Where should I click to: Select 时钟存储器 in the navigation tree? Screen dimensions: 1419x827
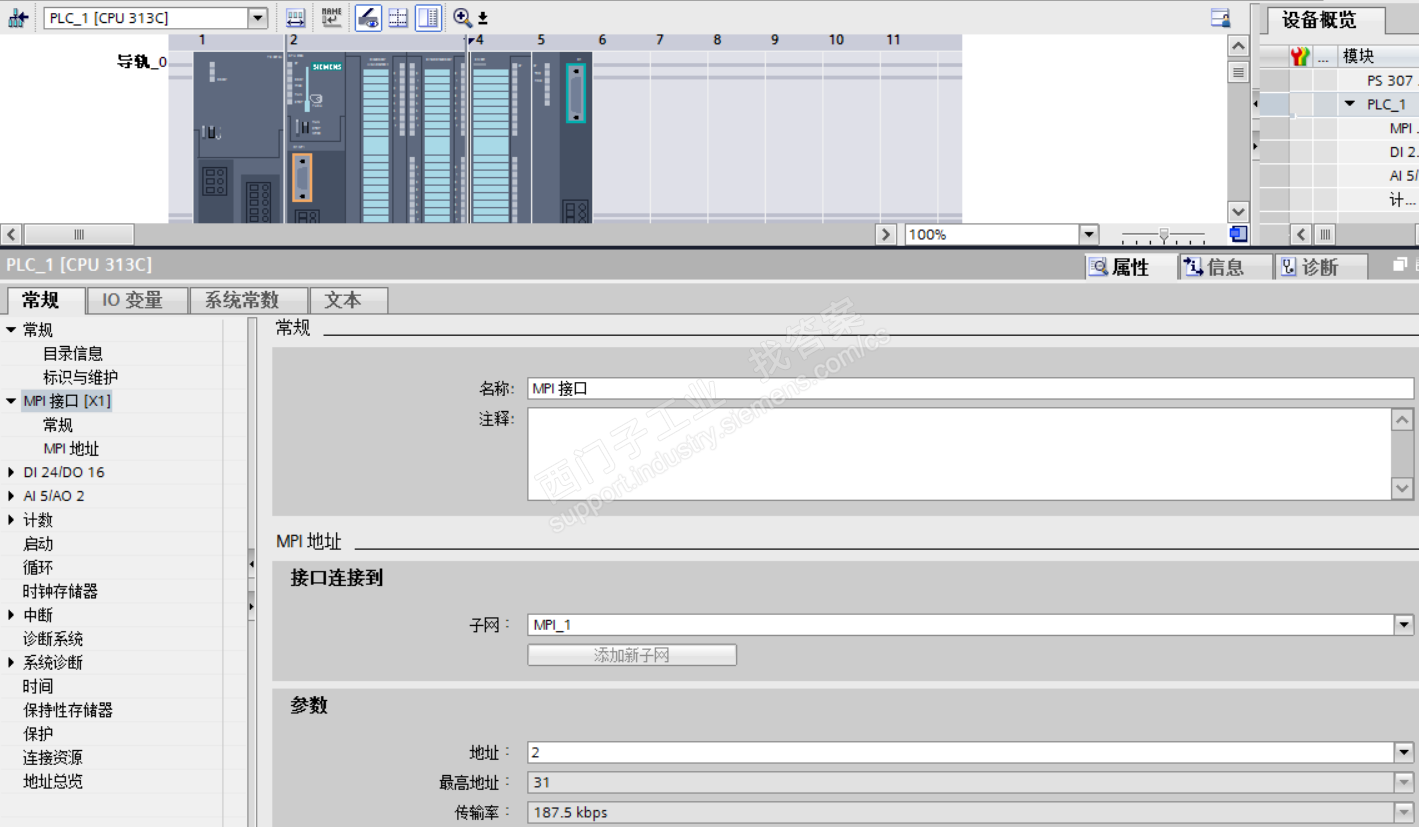pyautogui.click(x=60, y=591)
